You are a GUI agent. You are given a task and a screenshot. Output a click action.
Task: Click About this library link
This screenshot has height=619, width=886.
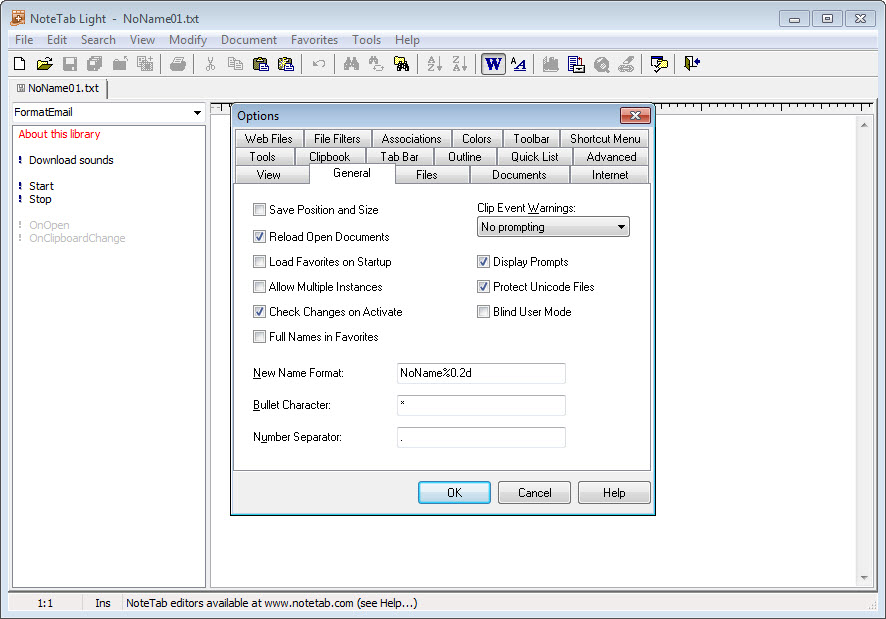59,135
